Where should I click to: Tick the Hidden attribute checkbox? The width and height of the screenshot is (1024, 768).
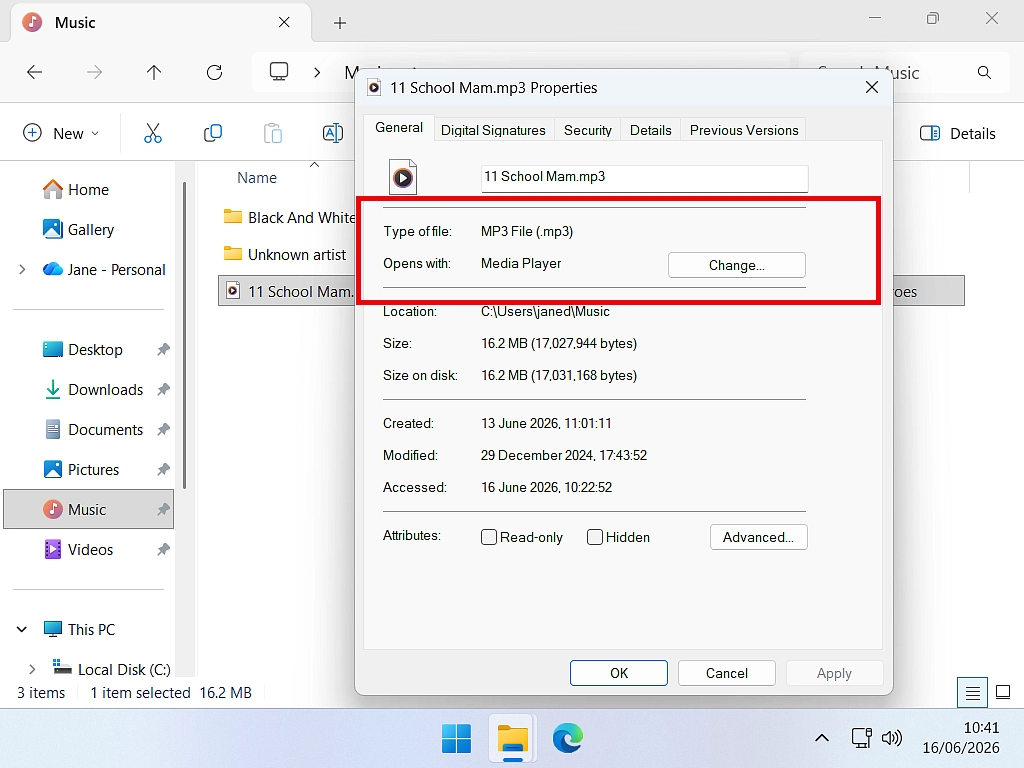[595, 537]
